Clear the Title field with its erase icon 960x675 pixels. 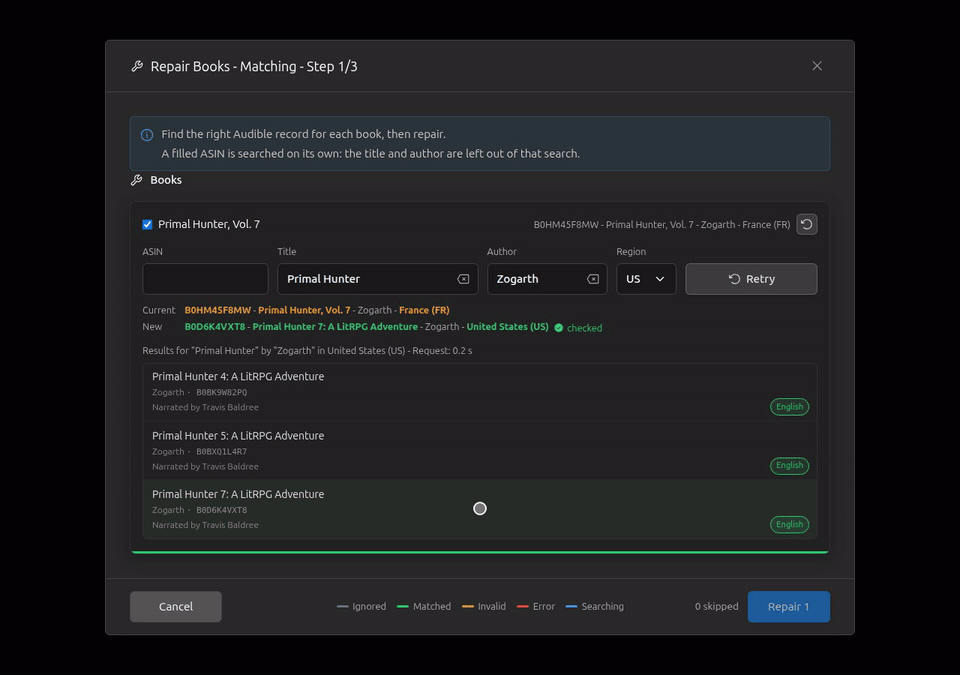(463, 279)
